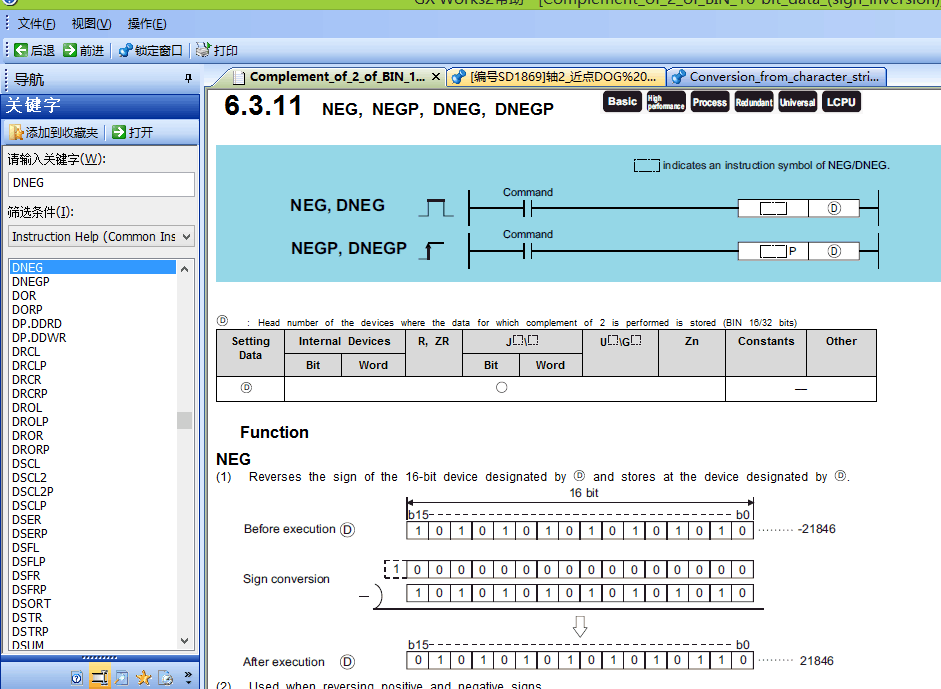The image size is (941, 689).
Task: Click the 打开 (Open) button in keyword panel
Action: [132, 132]
